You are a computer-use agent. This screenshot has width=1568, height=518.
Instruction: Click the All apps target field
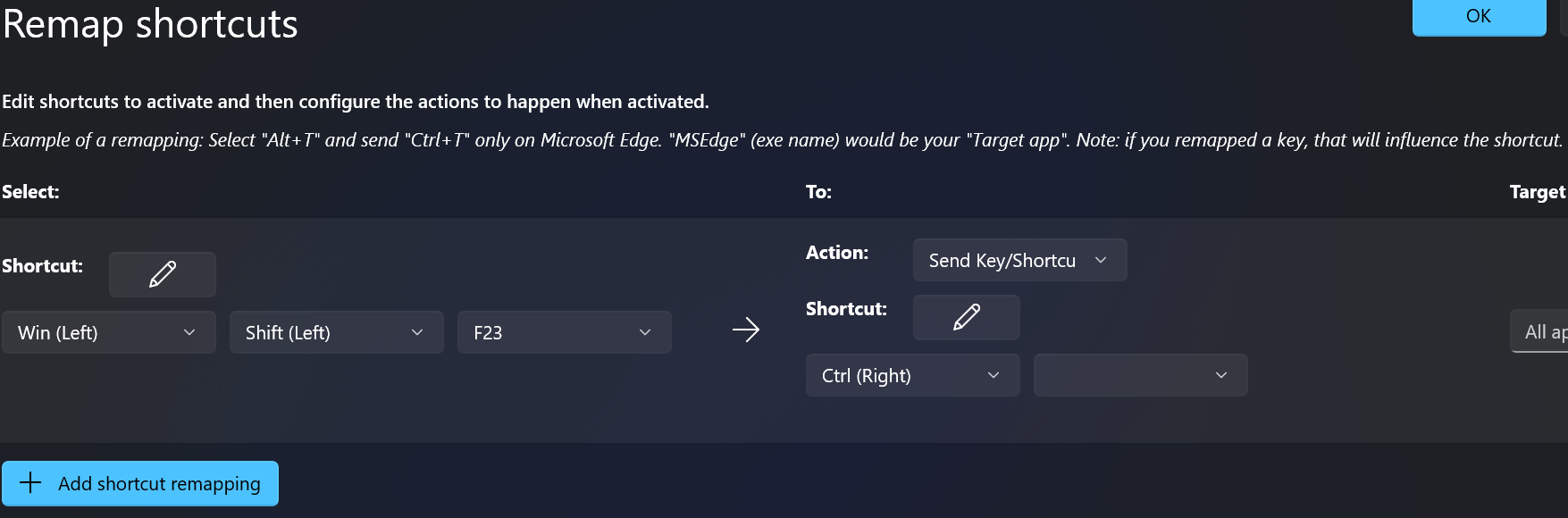point(1539,331)
